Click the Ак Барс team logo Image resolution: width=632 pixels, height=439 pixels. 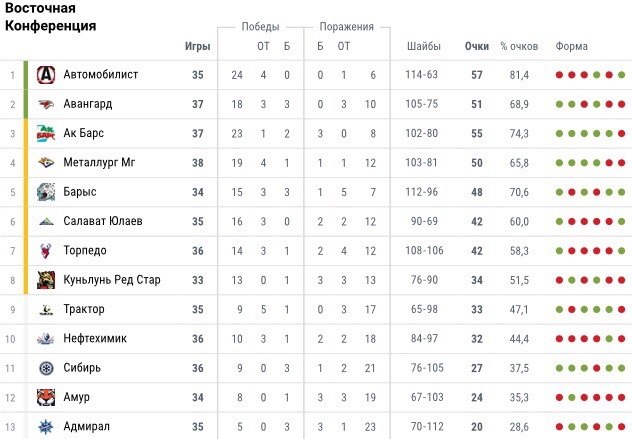45,133
